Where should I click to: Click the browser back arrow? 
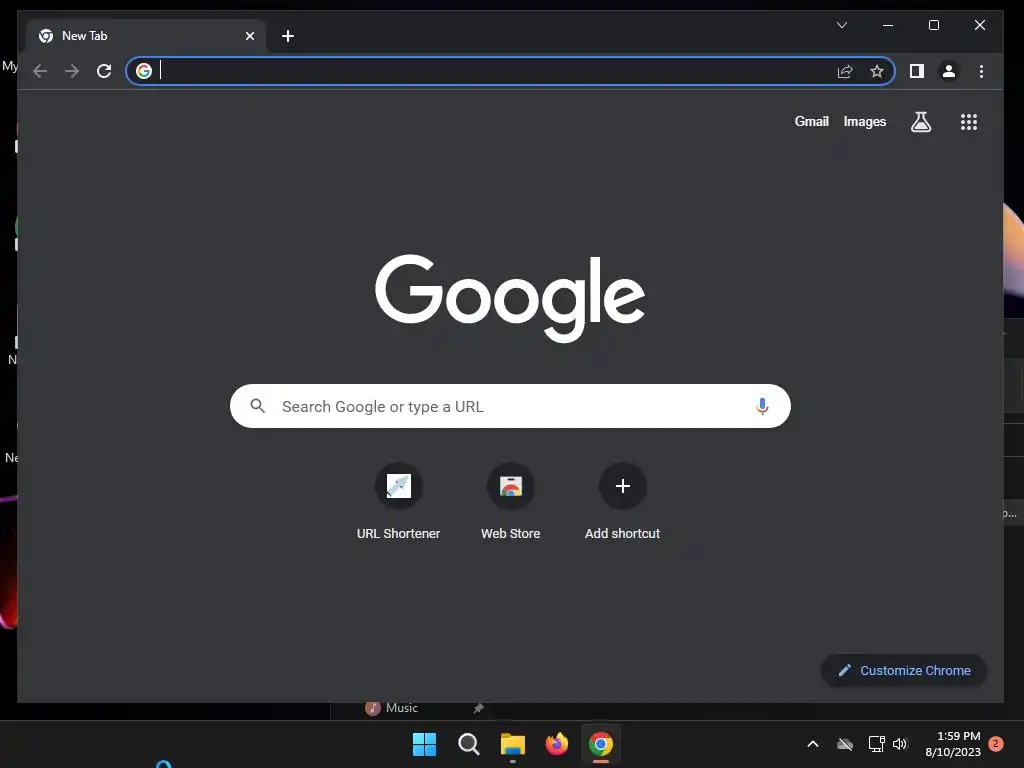click(x=40, y=71)
